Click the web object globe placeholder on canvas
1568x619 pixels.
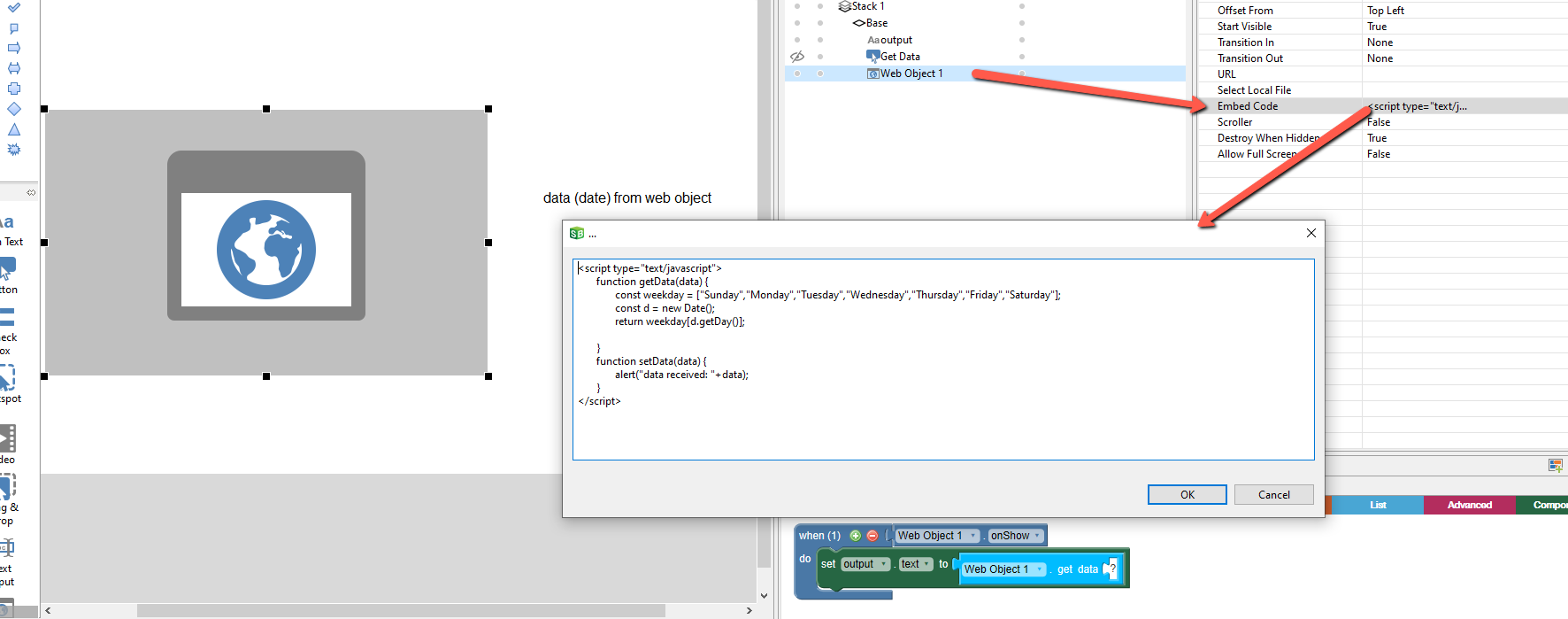(266, 242)
